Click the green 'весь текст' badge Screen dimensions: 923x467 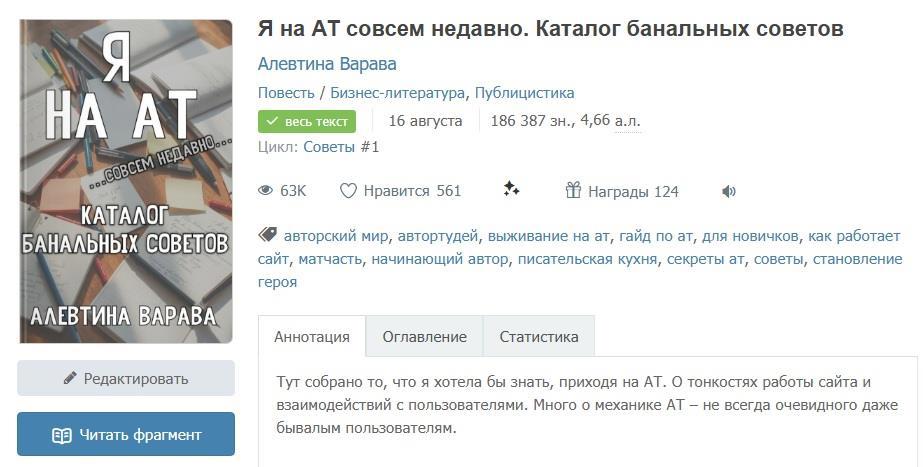308,121
